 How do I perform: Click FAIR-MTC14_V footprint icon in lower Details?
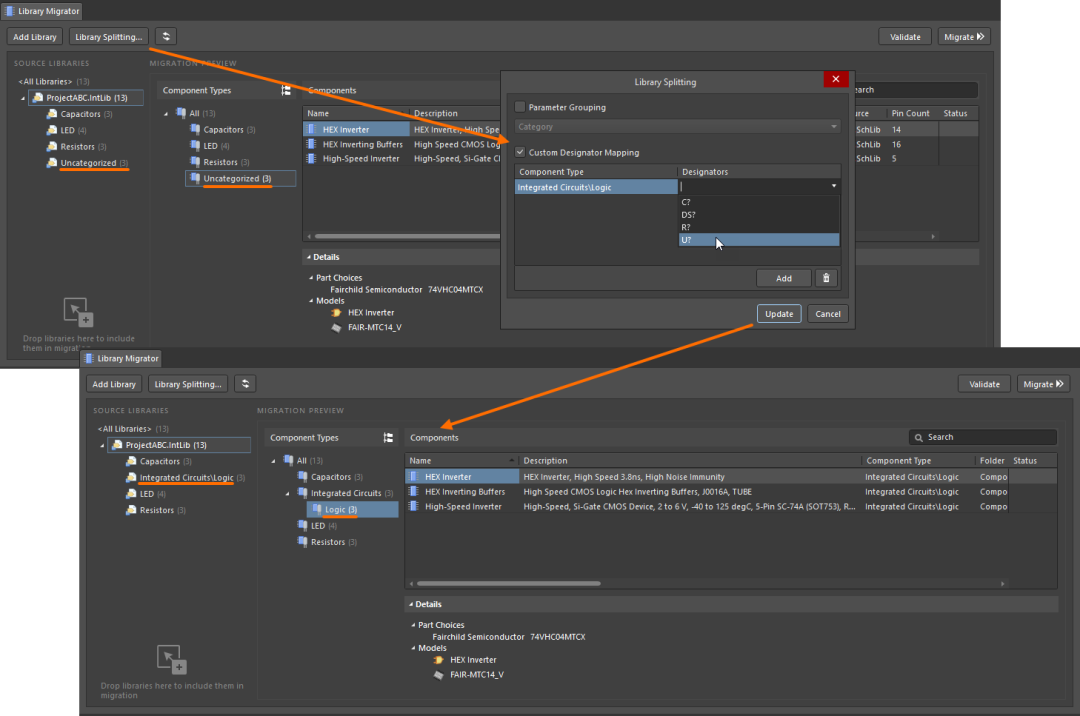(x=438, y=675)
